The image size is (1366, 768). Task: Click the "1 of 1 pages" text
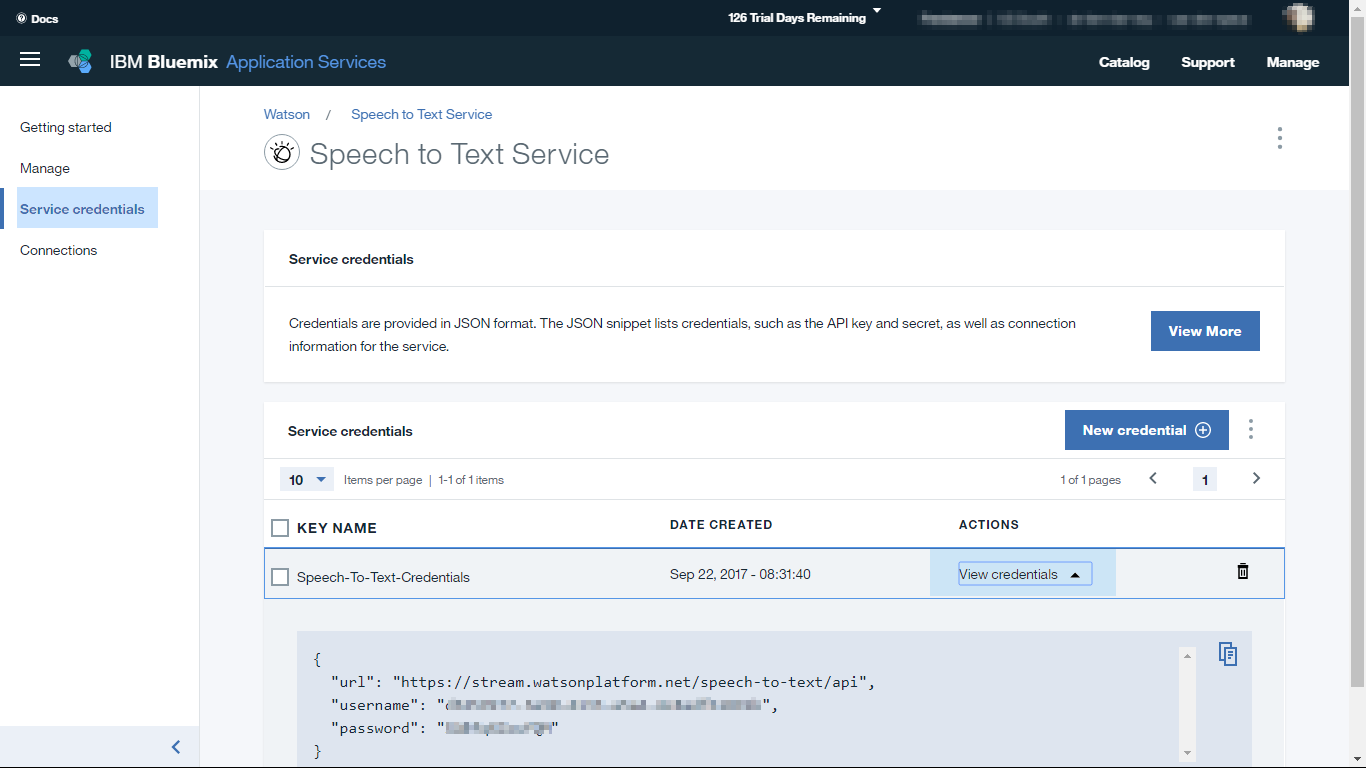point(1090,480)
